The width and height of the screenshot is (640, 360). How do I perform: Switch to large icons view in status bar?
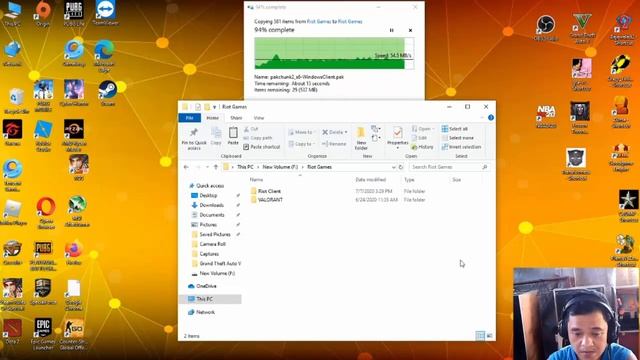[x=489, y=336]
